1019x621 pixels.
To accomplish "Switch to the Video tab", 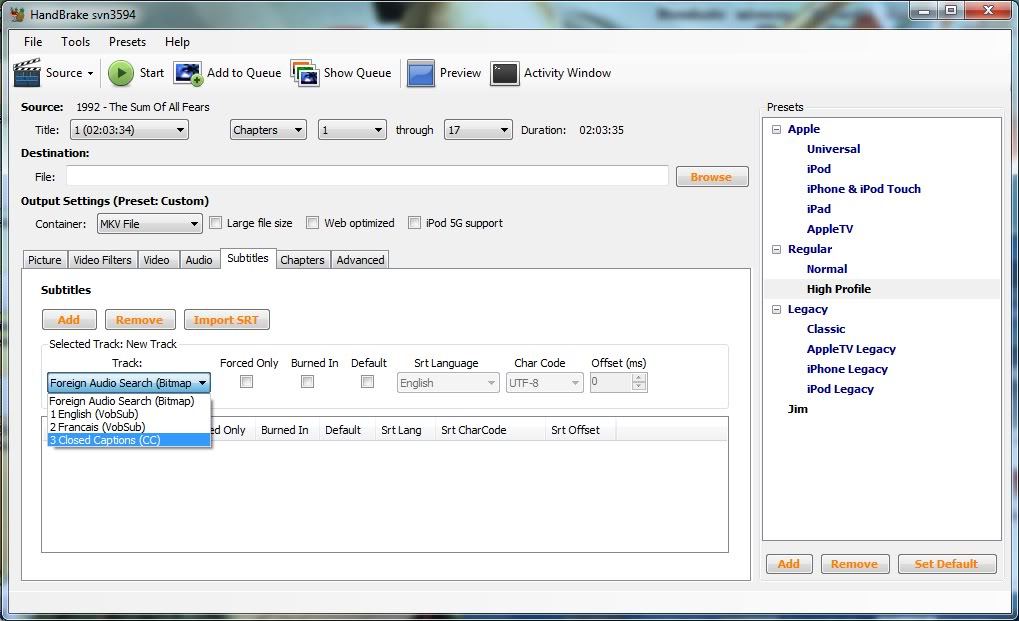I will point(156,260).
